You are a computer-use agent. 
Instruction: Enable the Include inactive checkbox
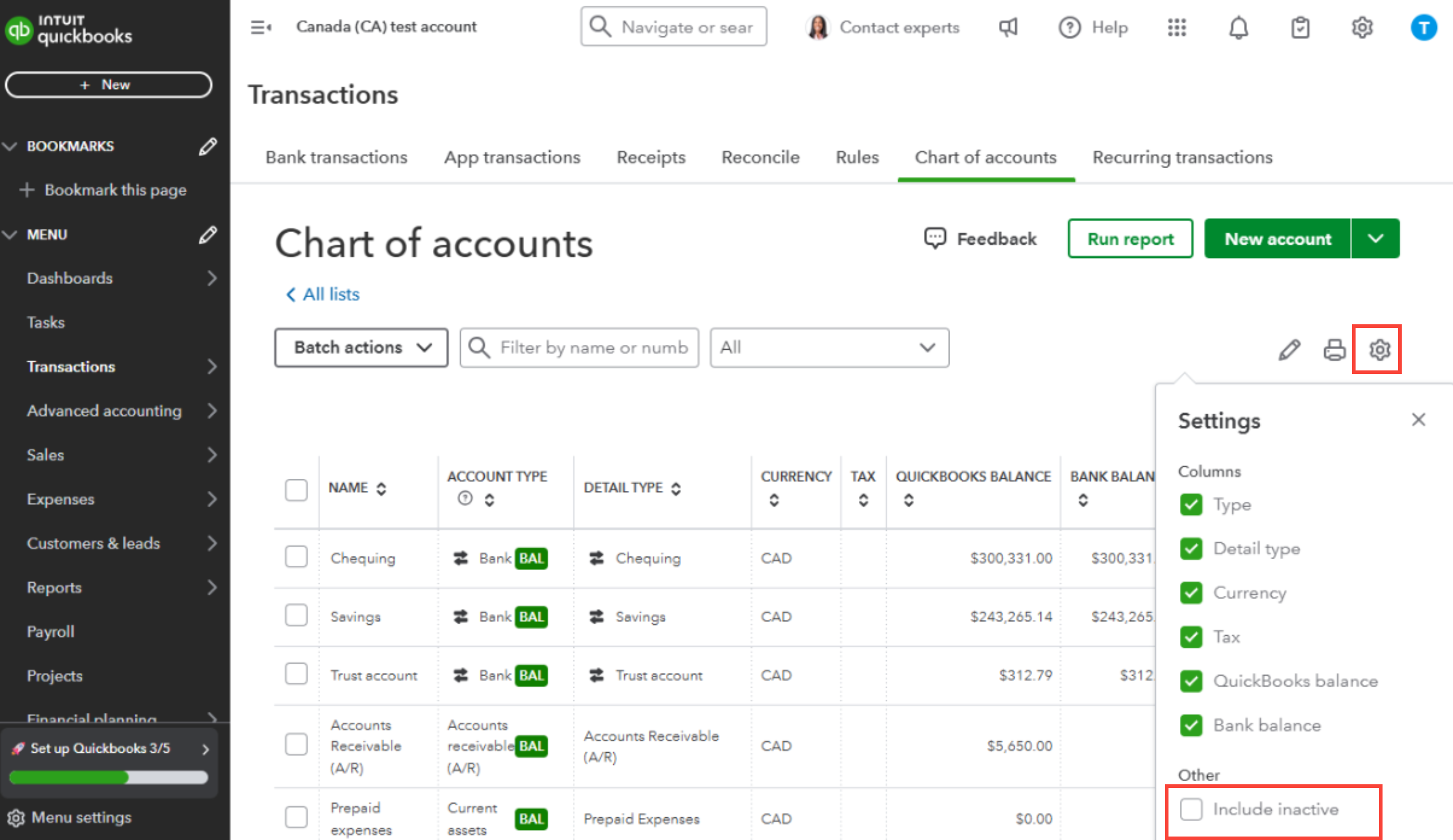1191,809
